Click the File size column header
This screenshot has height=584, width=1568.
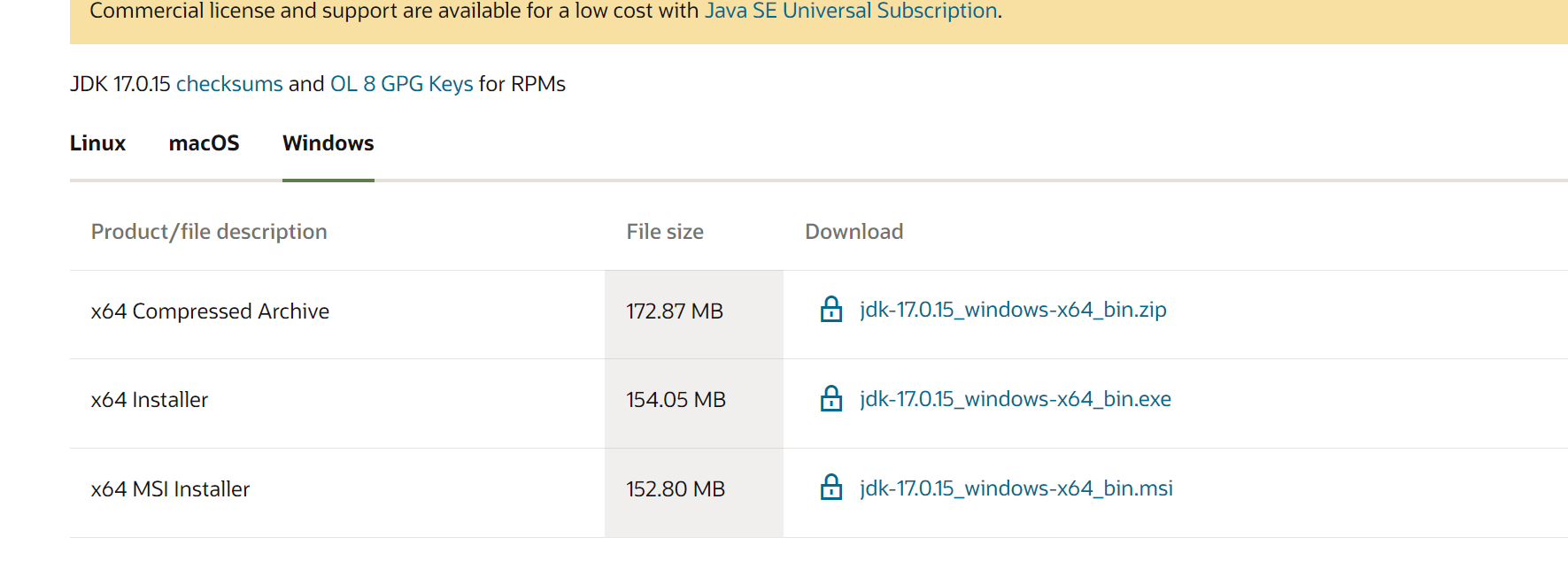(x=665, y=232)
